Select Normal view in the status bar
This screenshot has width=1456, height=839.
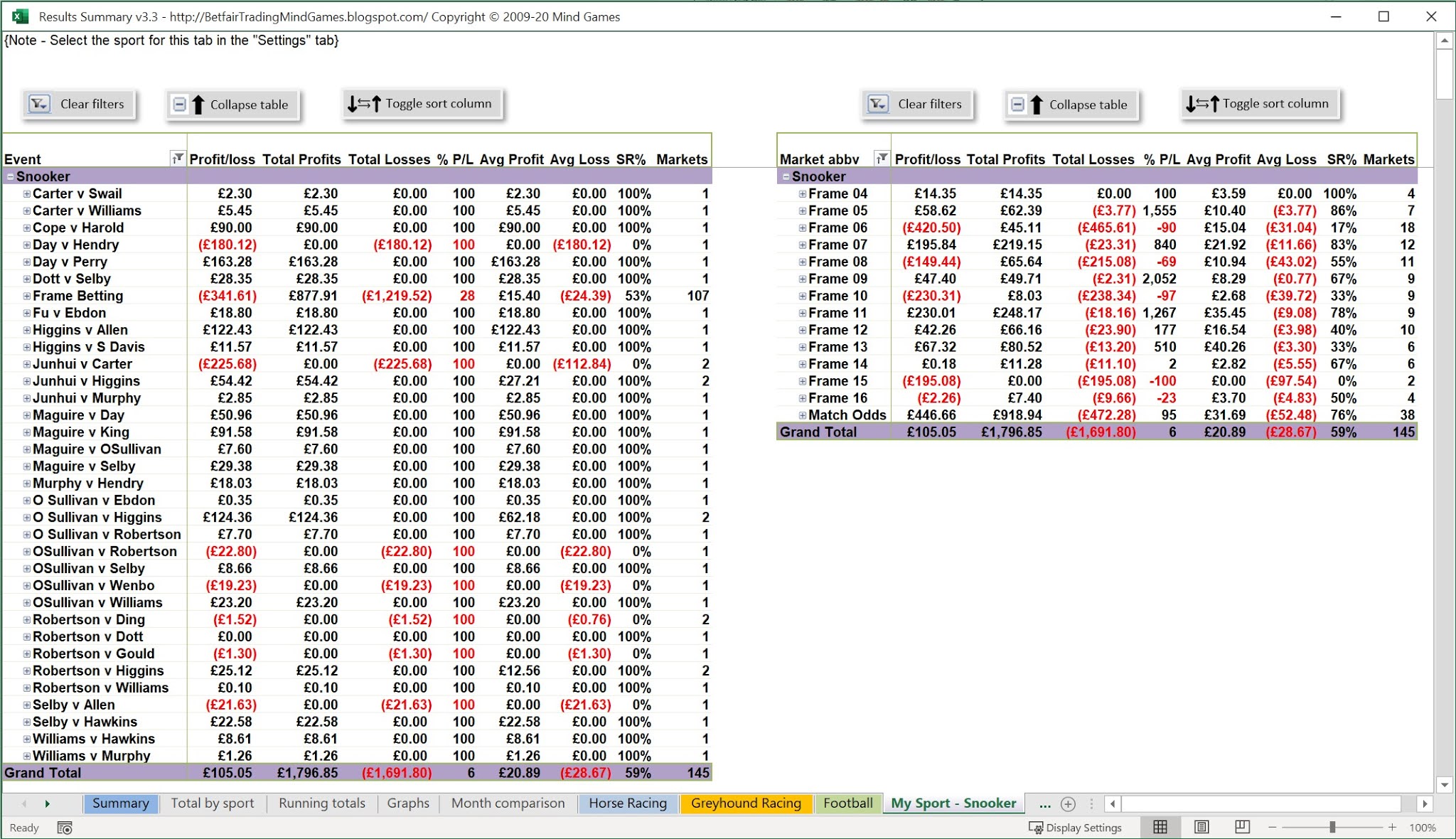click(x=1160, y=827)
